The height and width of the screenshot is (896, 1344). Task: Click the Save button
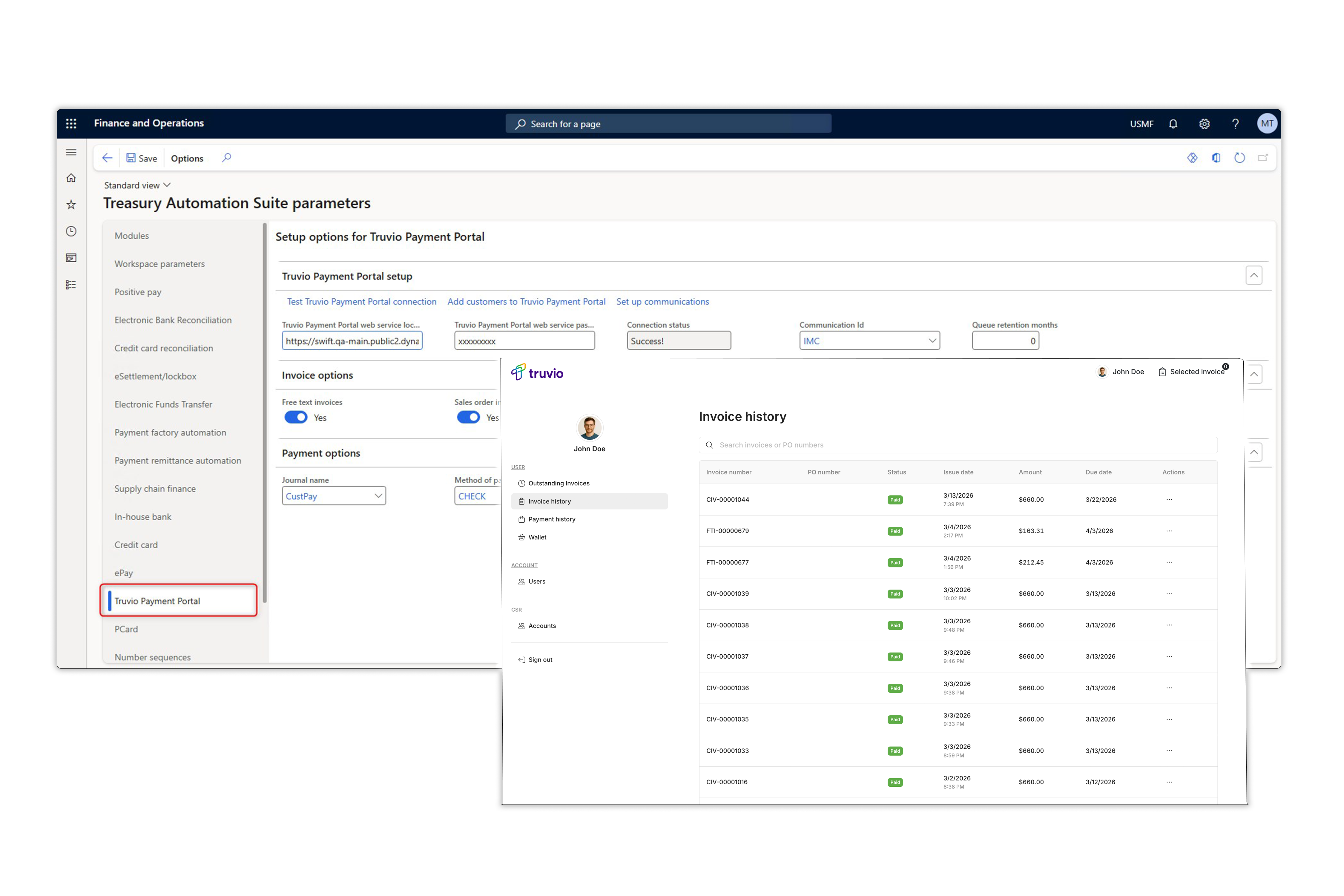(x=142, y=158)
